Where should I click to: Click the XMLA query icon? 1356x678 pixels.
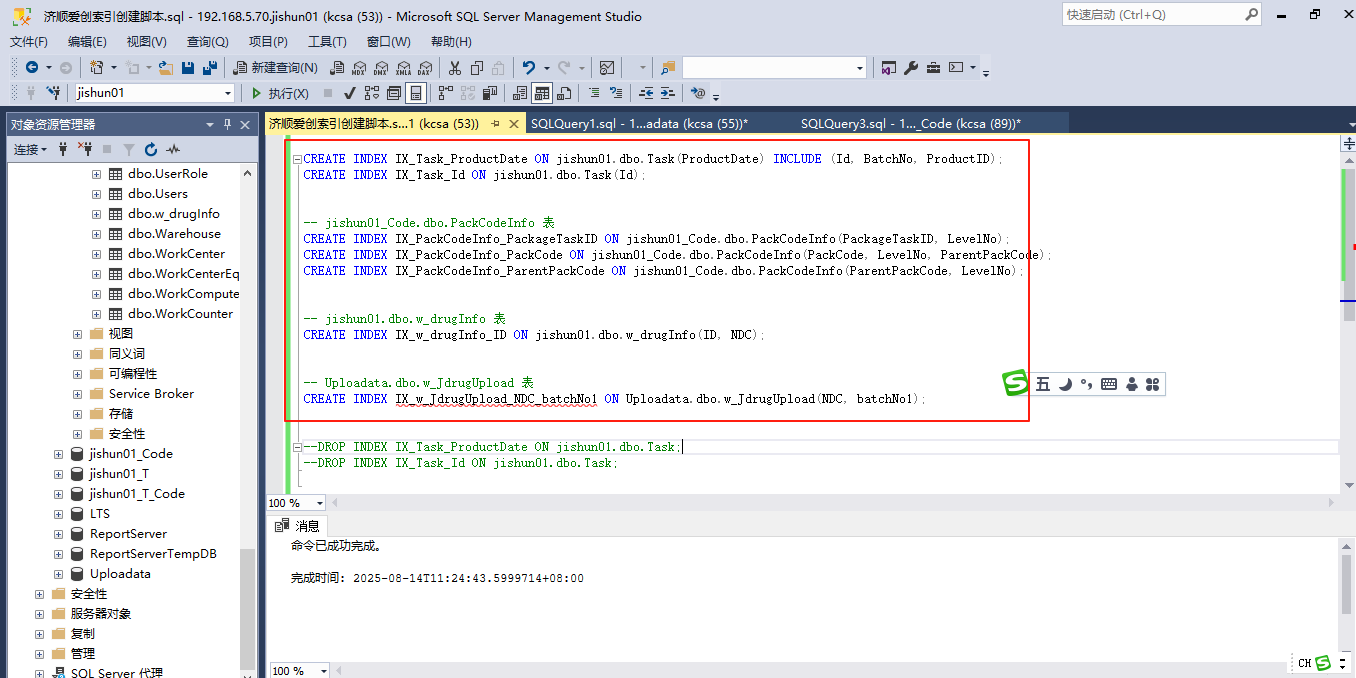402,67
